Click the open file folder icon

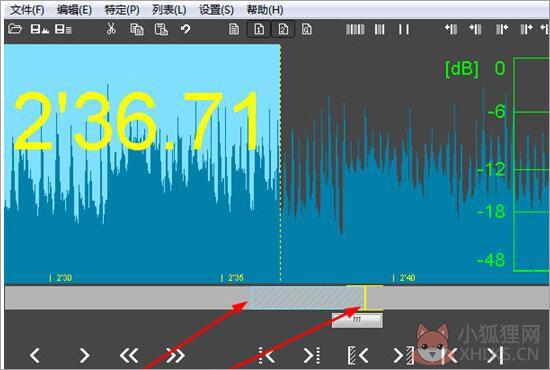point(15,29)
